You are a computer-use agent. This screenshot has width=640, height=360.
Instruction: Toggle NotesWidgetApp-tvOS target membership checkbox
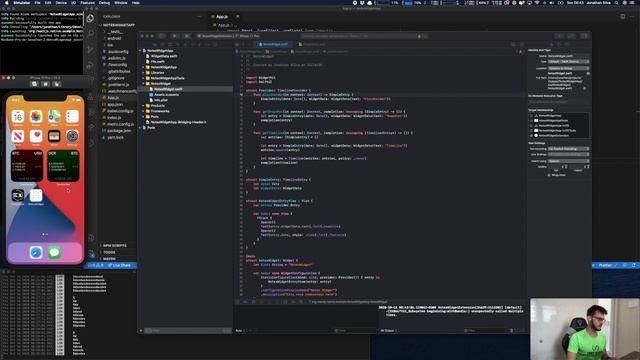pyautogui.click(x=531, y=126)
